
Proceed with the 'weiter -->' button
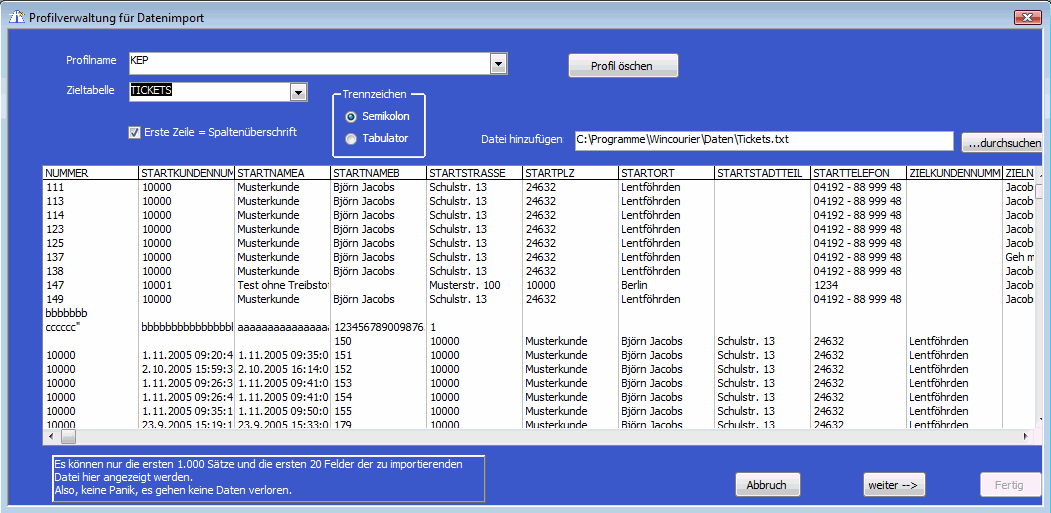coord(895,485)
